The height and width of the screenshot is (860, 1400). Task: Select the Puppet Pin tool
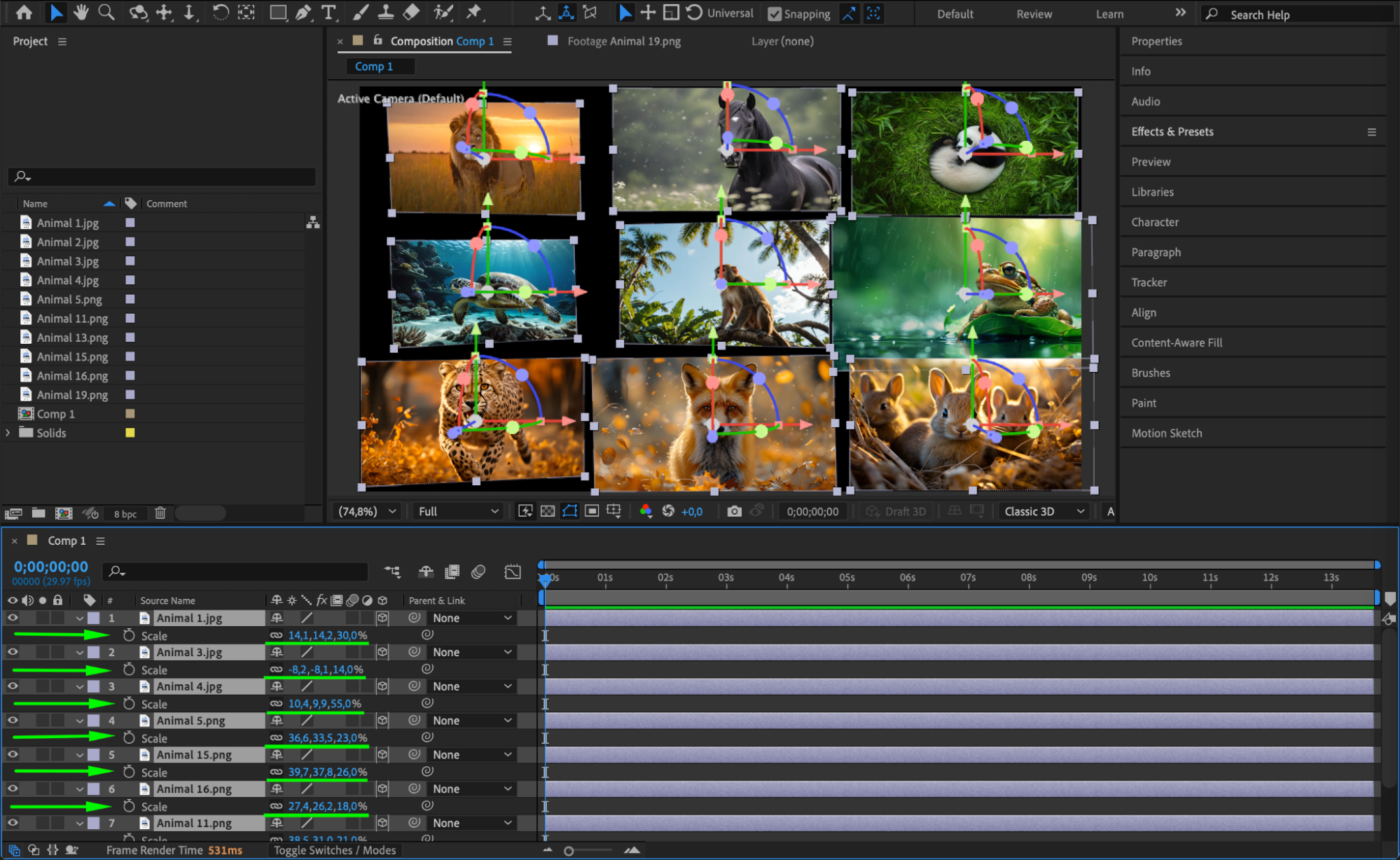coord(474,12)
